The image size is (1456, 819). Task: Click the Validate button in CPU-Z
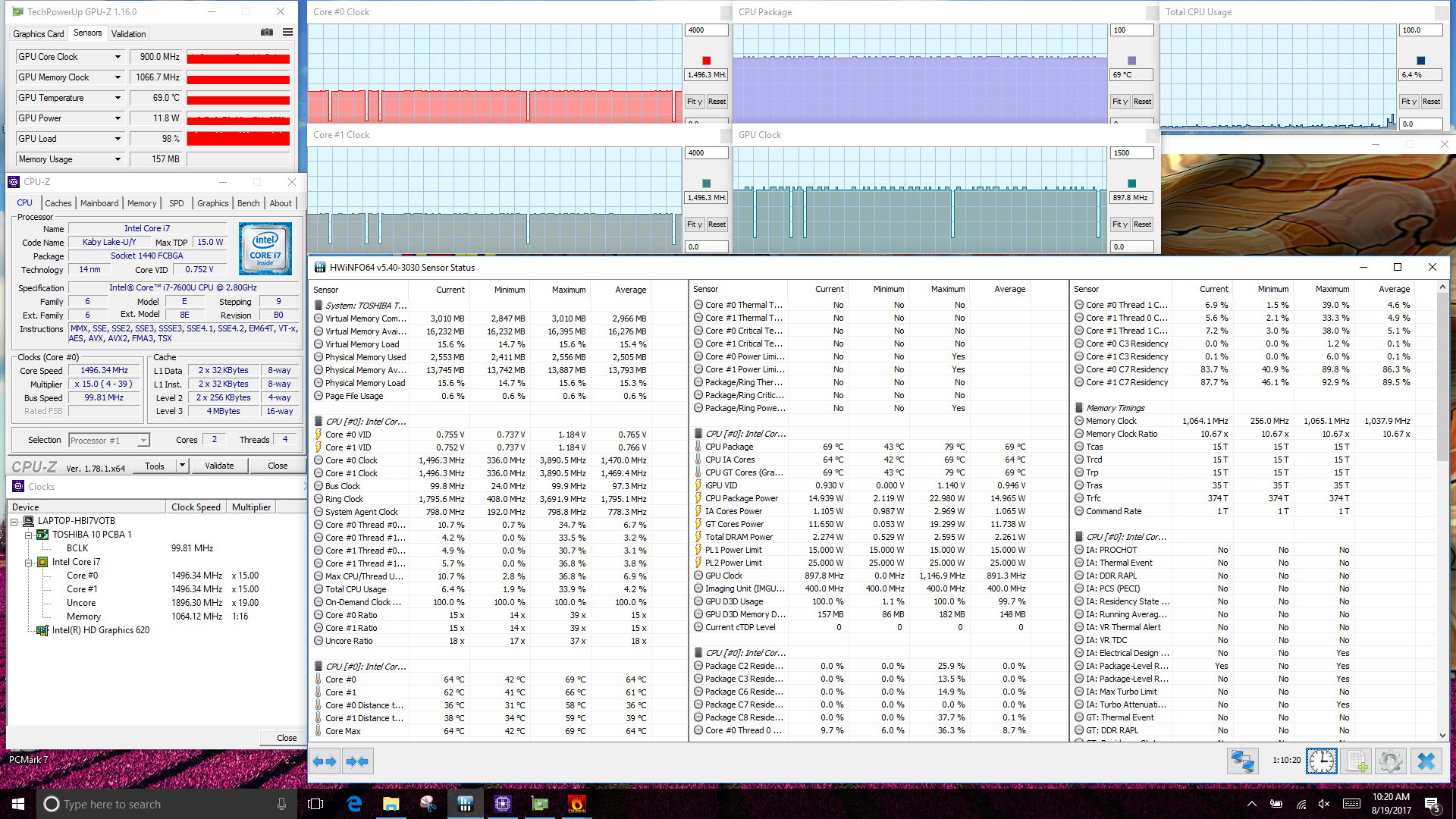[219, 466]
